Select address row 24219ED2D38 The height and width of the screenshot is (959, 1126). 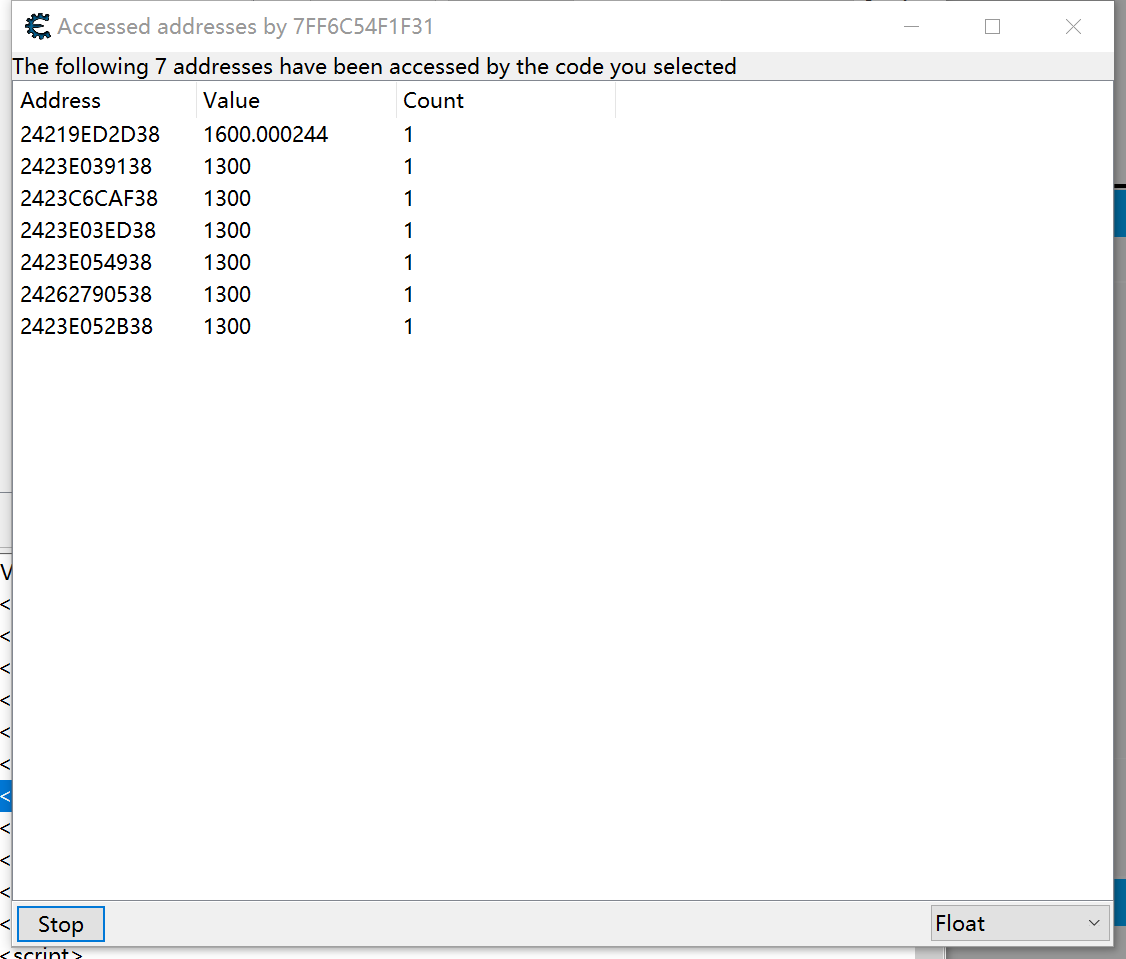point(90,135)
